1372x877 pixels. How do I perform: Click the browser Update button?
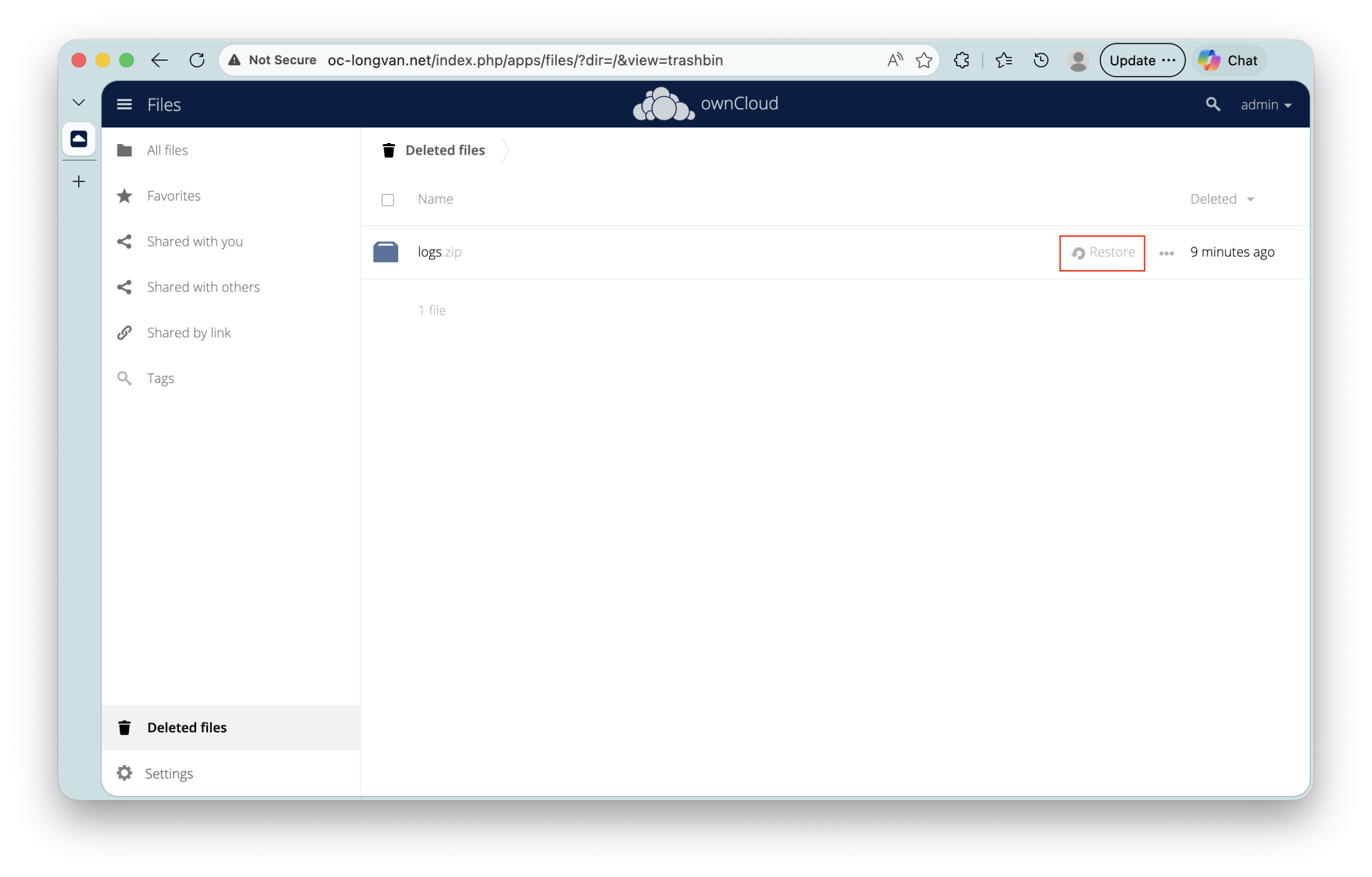point(1142,61)
